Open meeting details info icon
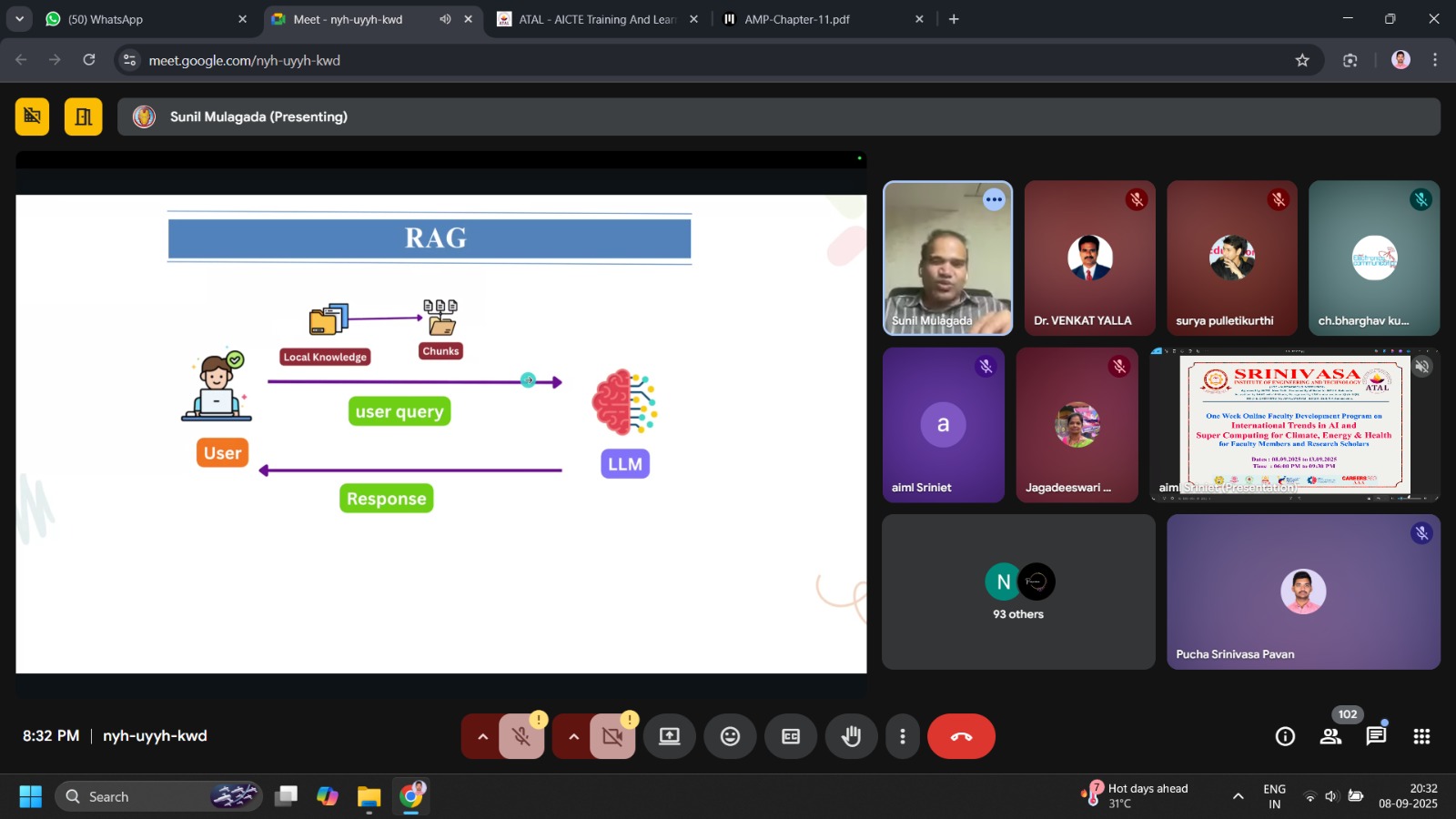The image size is (1456, 819). point(1285,736)
